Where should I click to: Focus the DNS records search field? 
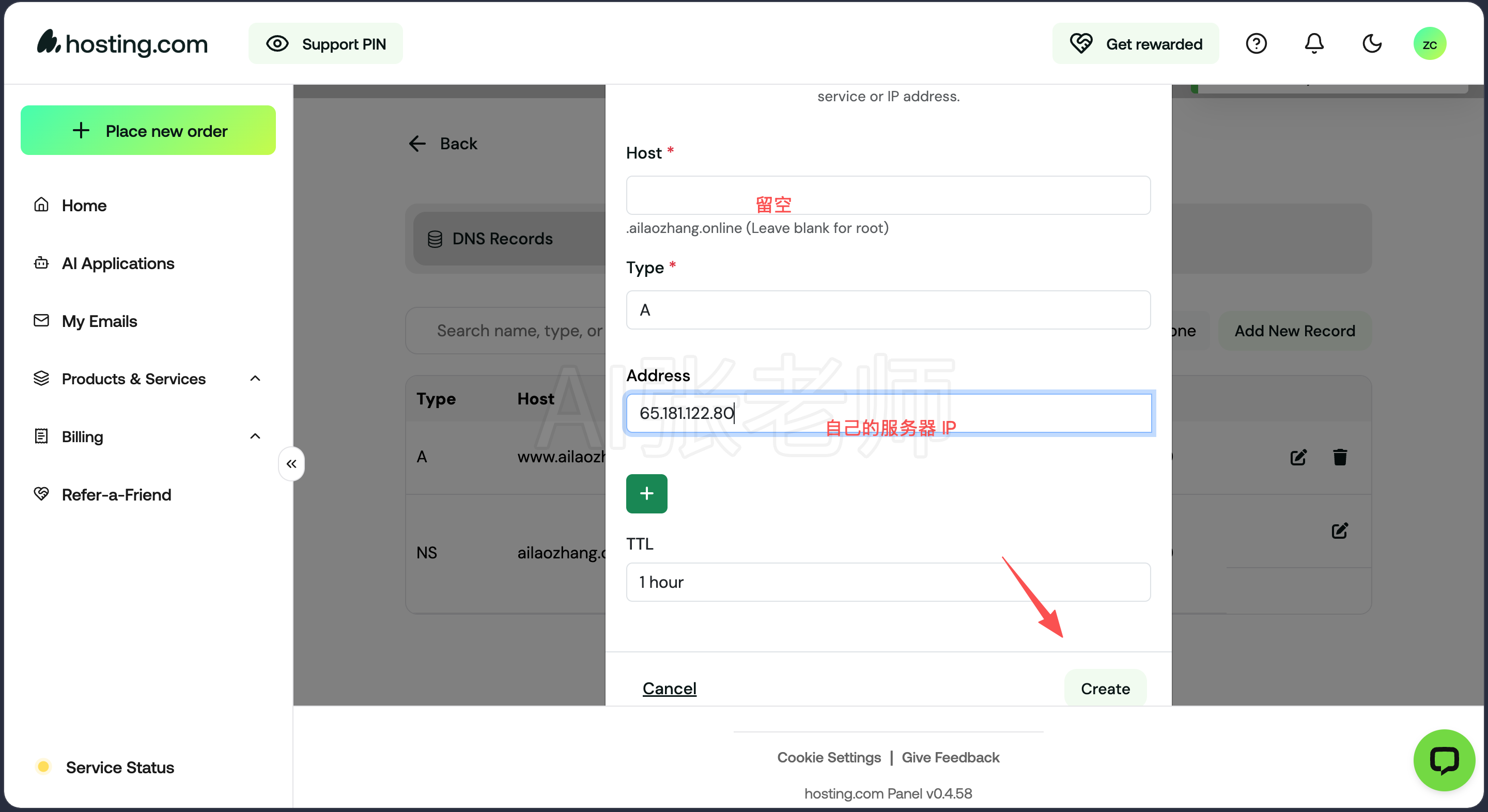(x=505, y=331)
